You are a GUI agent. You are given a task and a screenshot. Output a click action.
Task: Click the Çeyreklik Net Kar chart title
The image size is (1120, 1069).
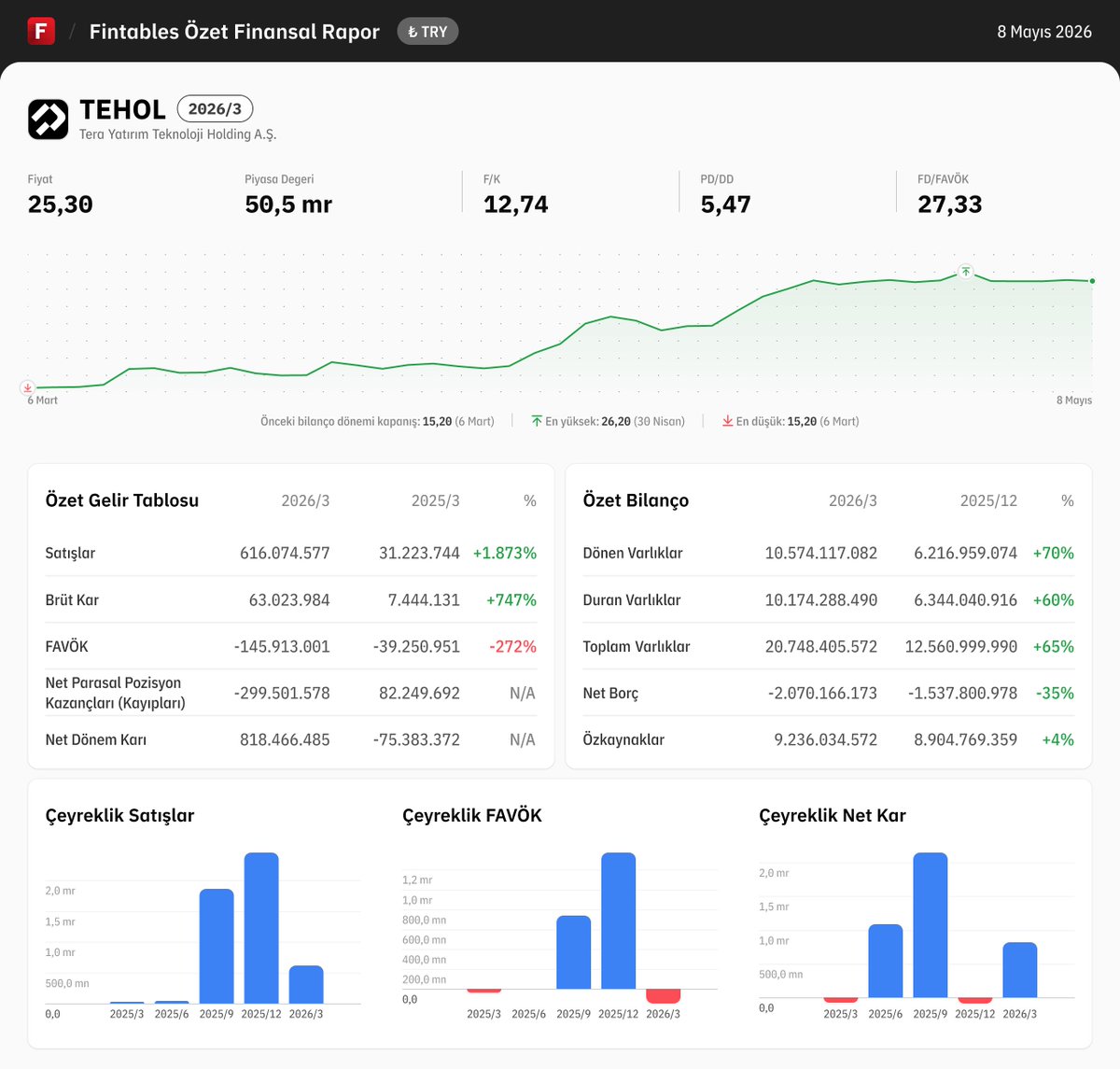coord(833,815)
